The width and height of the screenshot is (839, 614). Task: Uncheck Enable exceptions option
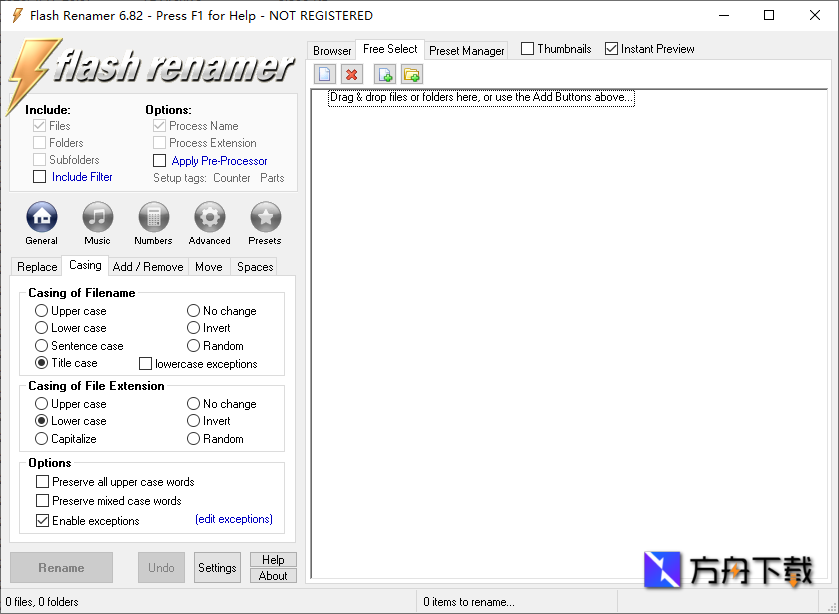pos(42,520)
